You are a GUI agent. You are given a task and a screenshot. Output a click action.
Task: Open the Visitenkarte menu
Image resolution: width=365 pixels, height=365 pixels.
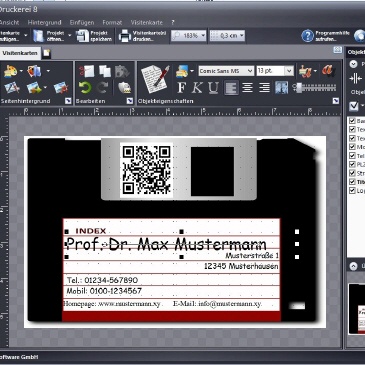tap(147, 22)
